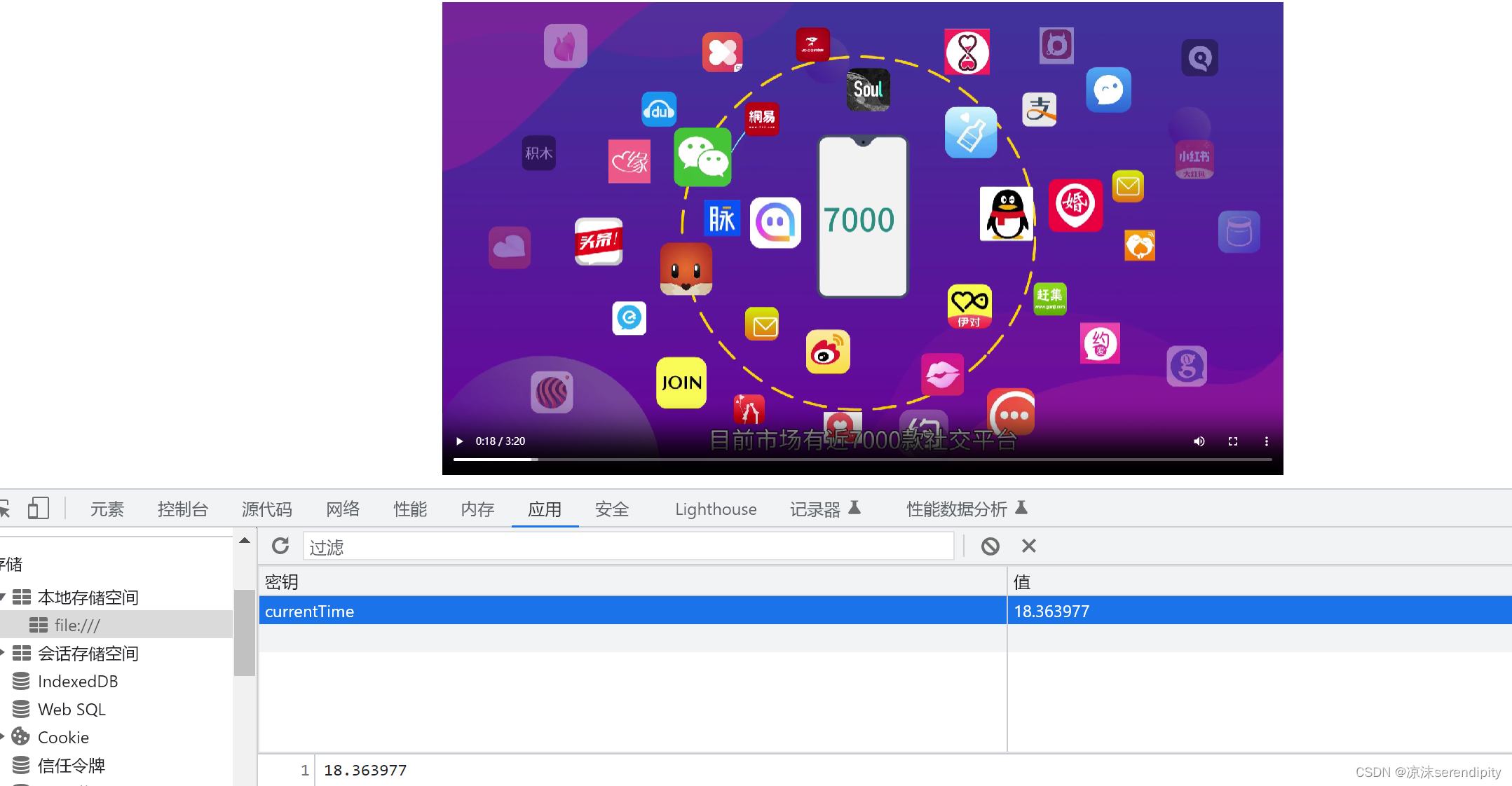Open video more options menu
This screenshot has width=1512, height=786.
tap(1266, 441)
